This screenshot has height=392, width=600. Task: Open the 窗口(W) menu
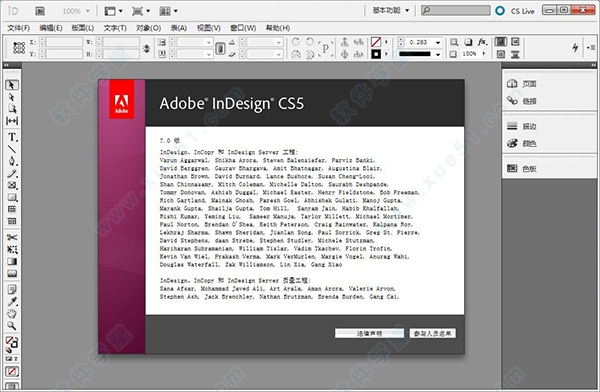(x=243, y=28)
